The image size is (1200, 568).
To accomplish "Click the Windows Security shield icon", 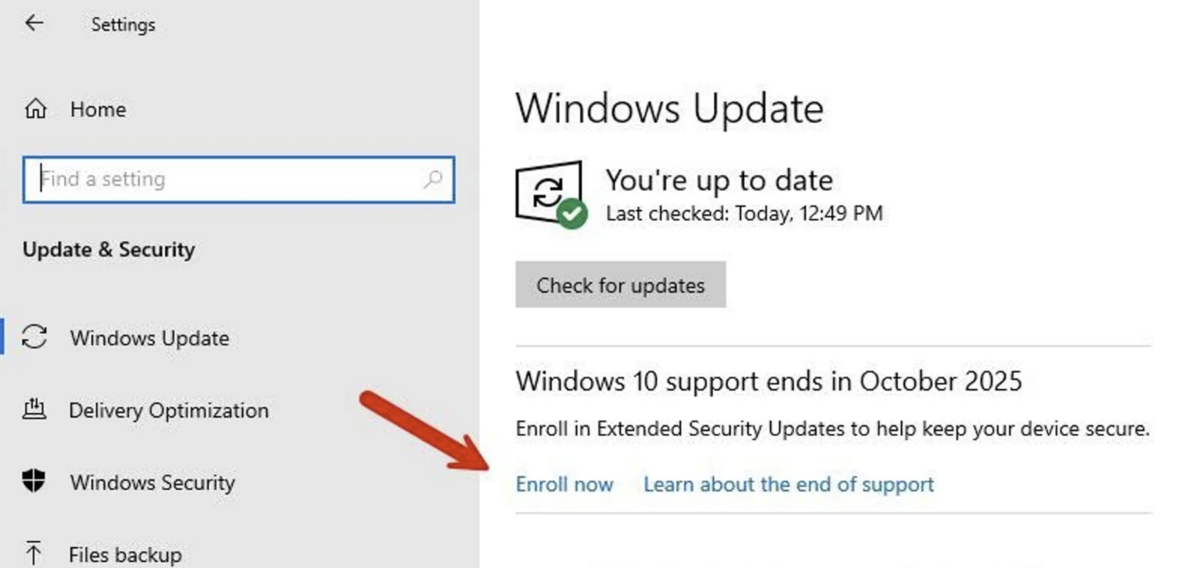I will (x=35, y=482).
